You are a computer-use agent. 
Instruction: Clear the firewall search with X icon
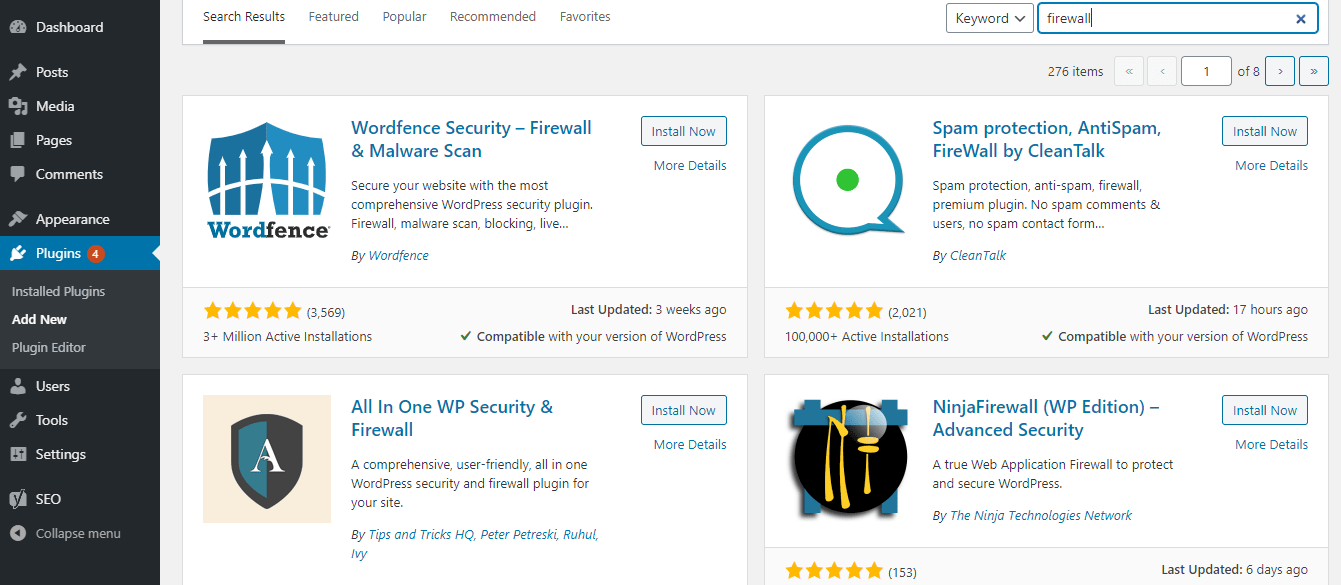coord(1301,18)
